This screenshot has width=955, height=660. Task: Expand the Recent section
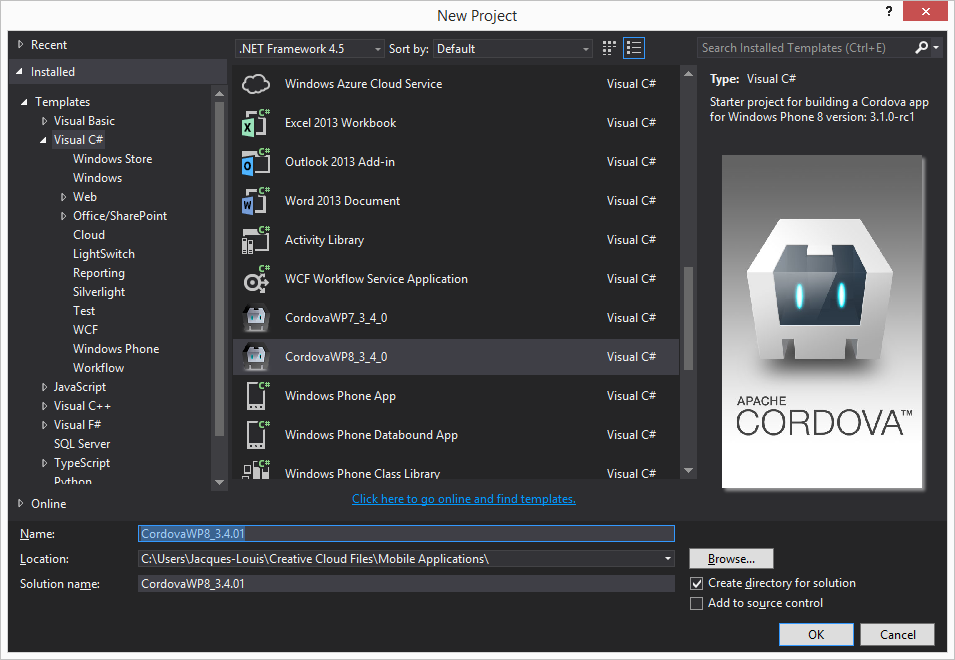(21, 44)
